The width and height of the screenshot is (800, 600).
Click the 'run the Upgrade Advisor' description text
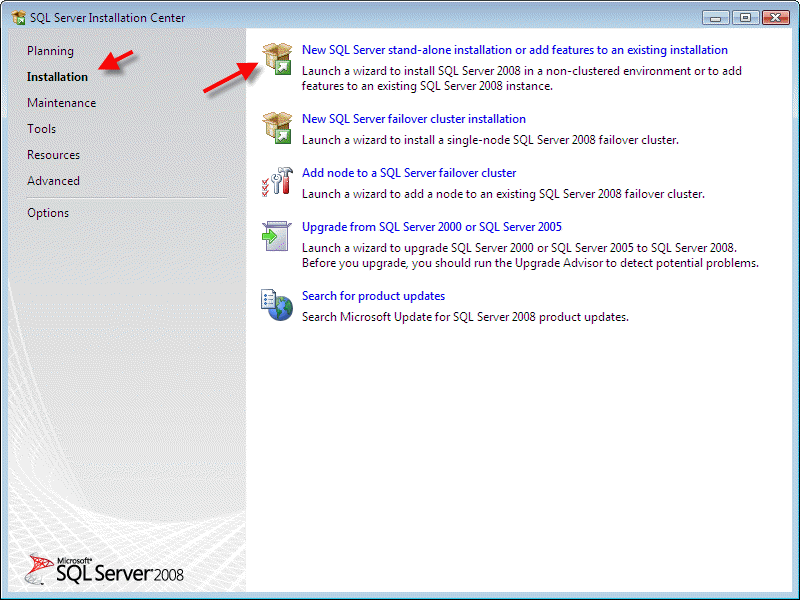530,256
